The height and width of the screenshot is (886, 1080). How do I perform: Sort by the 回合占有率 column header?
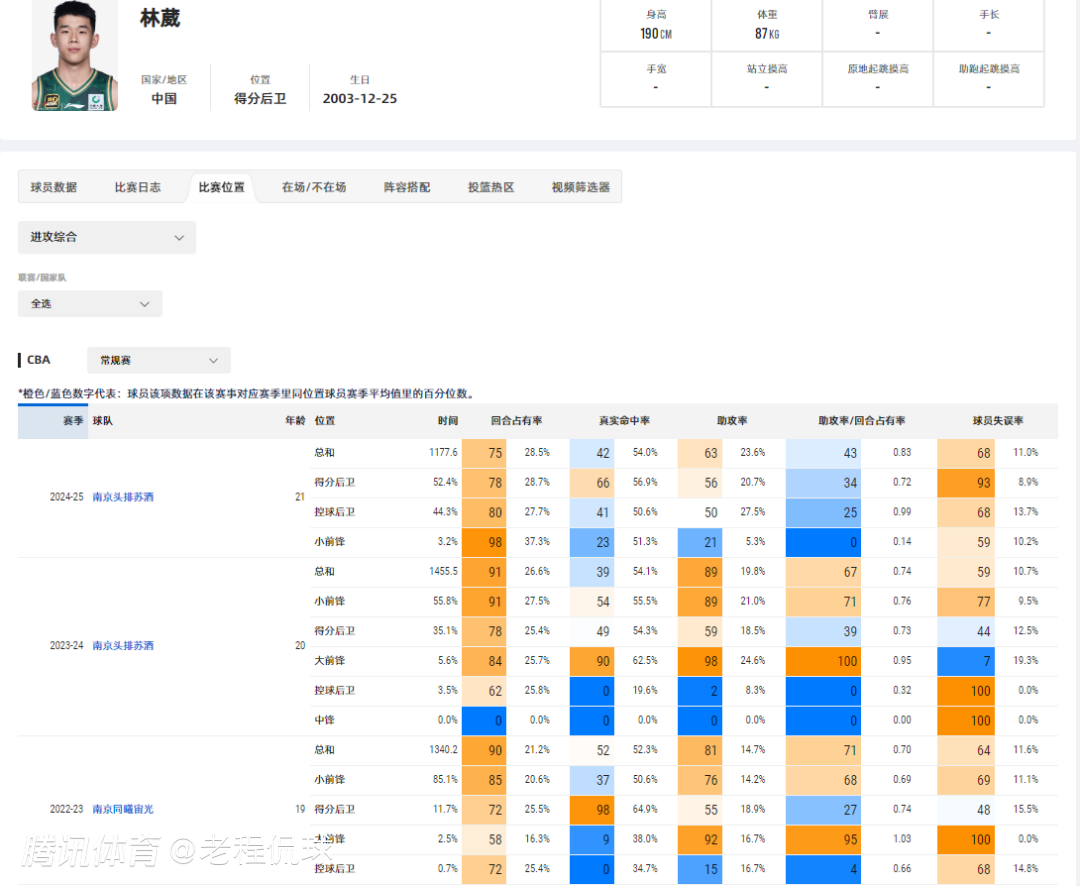pos(516,421)
